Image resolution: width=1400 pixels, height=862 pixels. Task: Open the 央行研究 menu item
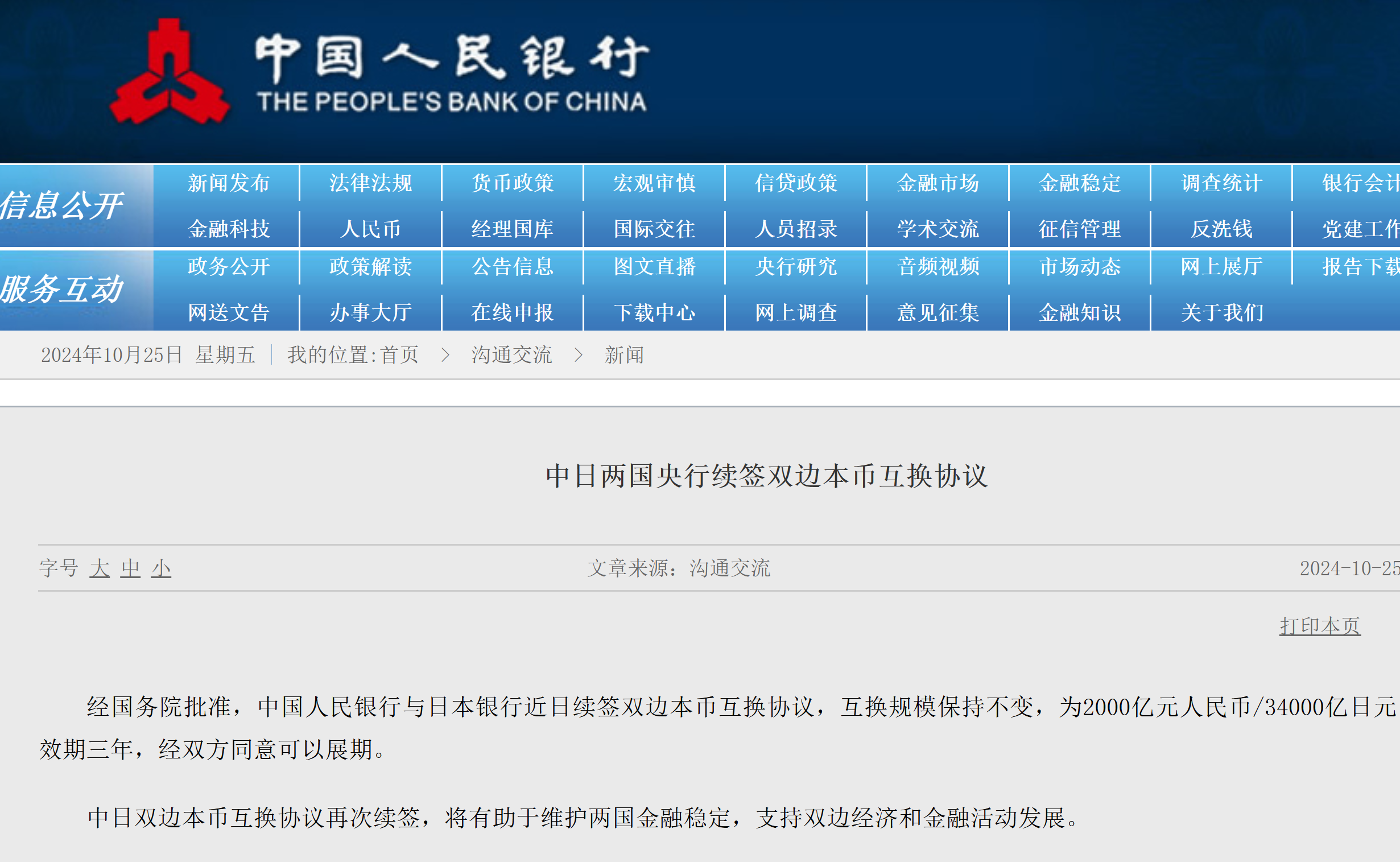796,266
